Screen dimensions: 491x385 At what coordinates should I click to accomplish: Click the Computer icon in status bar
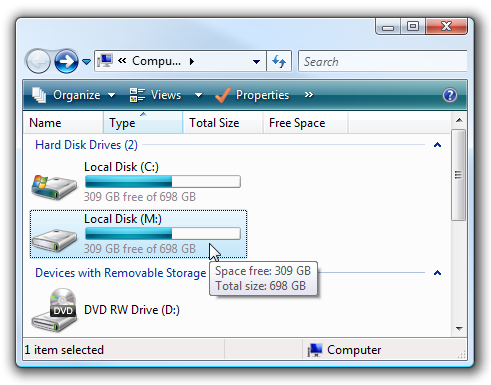[x=315, y=350]
